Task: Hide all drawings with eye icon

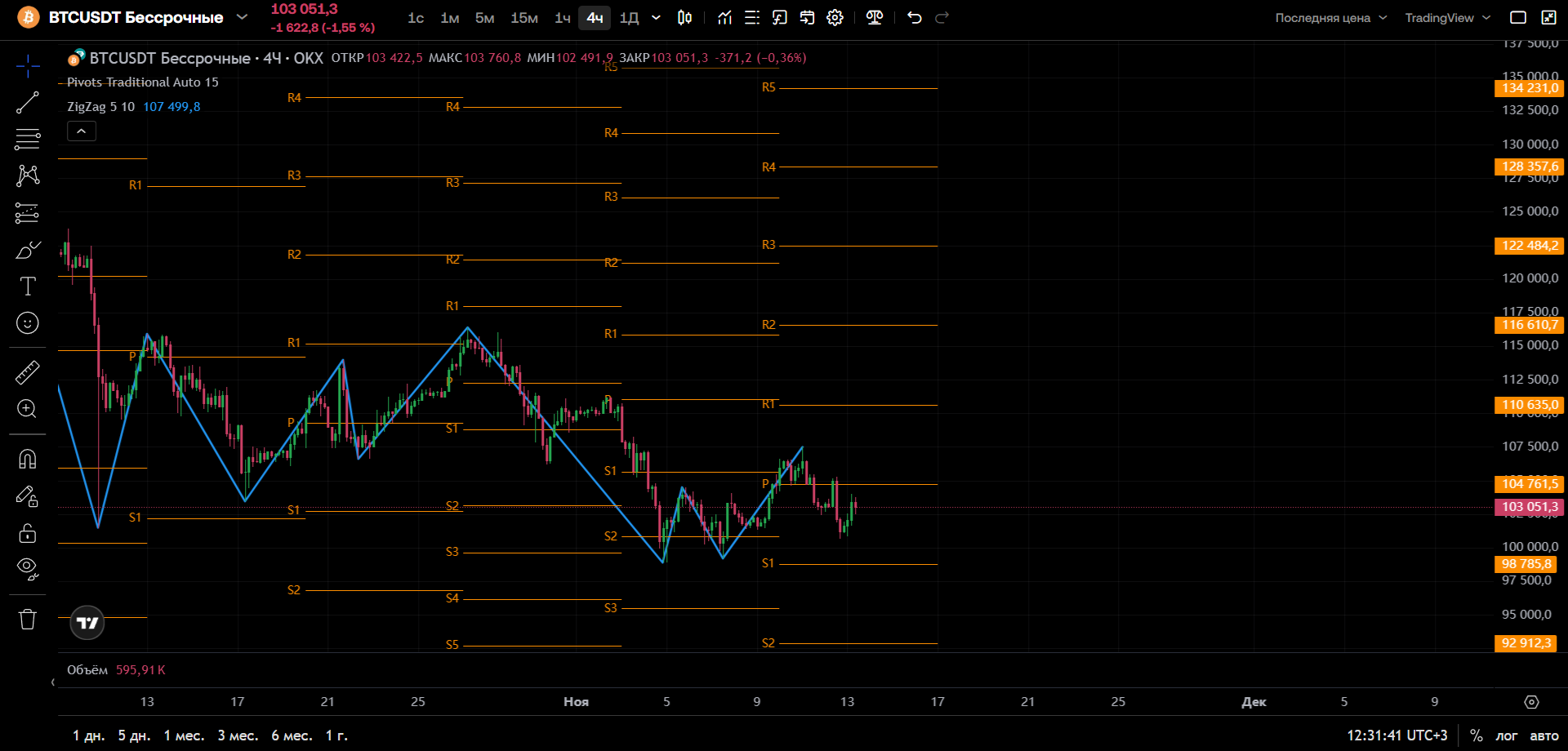Action: tap(27, 569)
